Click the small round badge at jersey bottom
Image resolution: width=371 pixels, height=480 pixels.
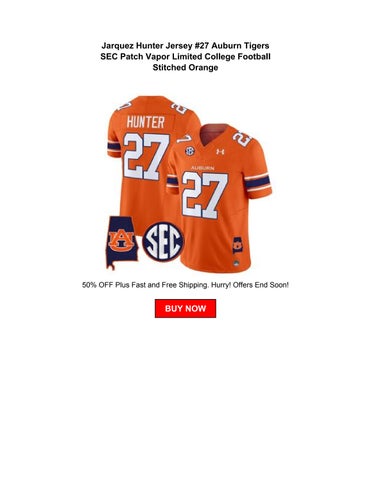point(236,263)
